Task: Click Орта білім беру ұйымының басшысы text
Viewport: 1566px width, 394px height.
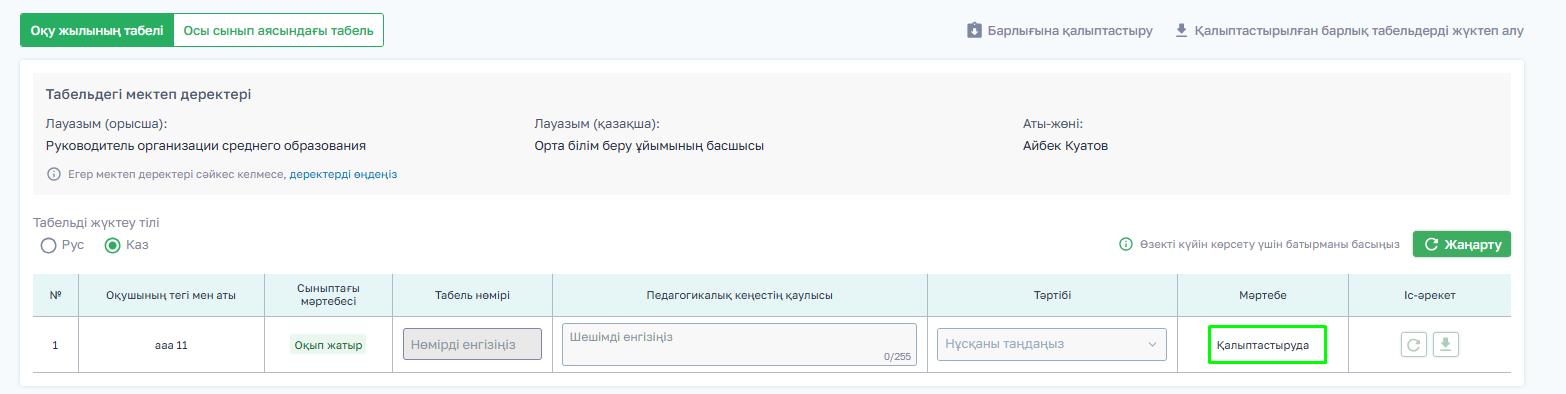Action: point(649,146)
